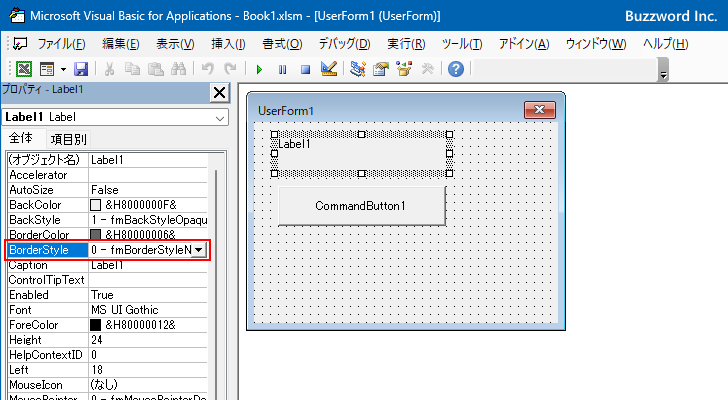Click the Caption property value field
The width and height of the screenshot is (728, 400).
pyautogui.click(x=148, y=265)
